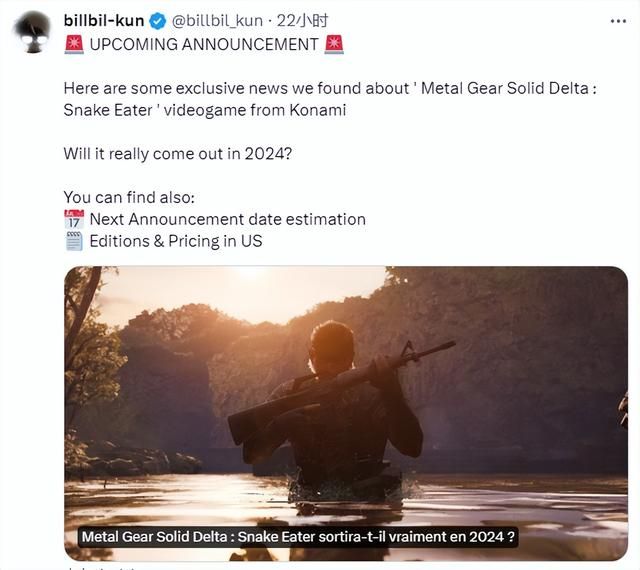Click the 'Will it really come out in 2024?' line
640x570 pixels.
pyautogui.click(x=178, y=154)
